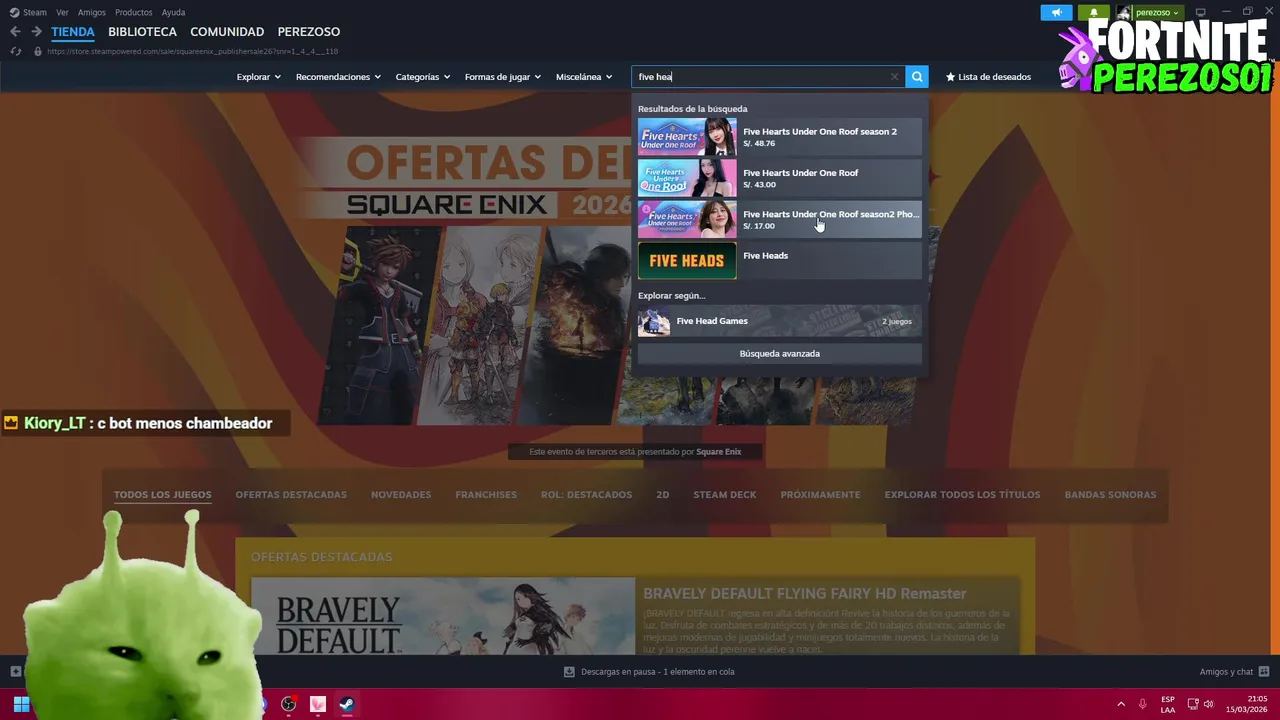Switch to the TIENDA tab
Image resolution: width=1280 pixels, height=720 pixels.
73,32
